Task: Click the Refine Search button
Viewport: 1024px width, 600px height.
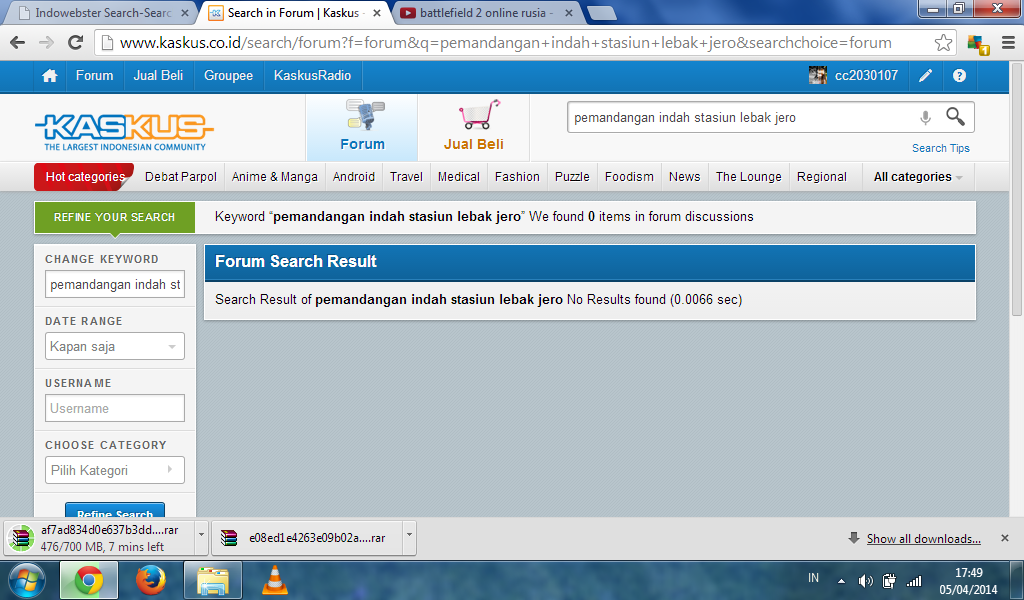Action: (115, 510)
